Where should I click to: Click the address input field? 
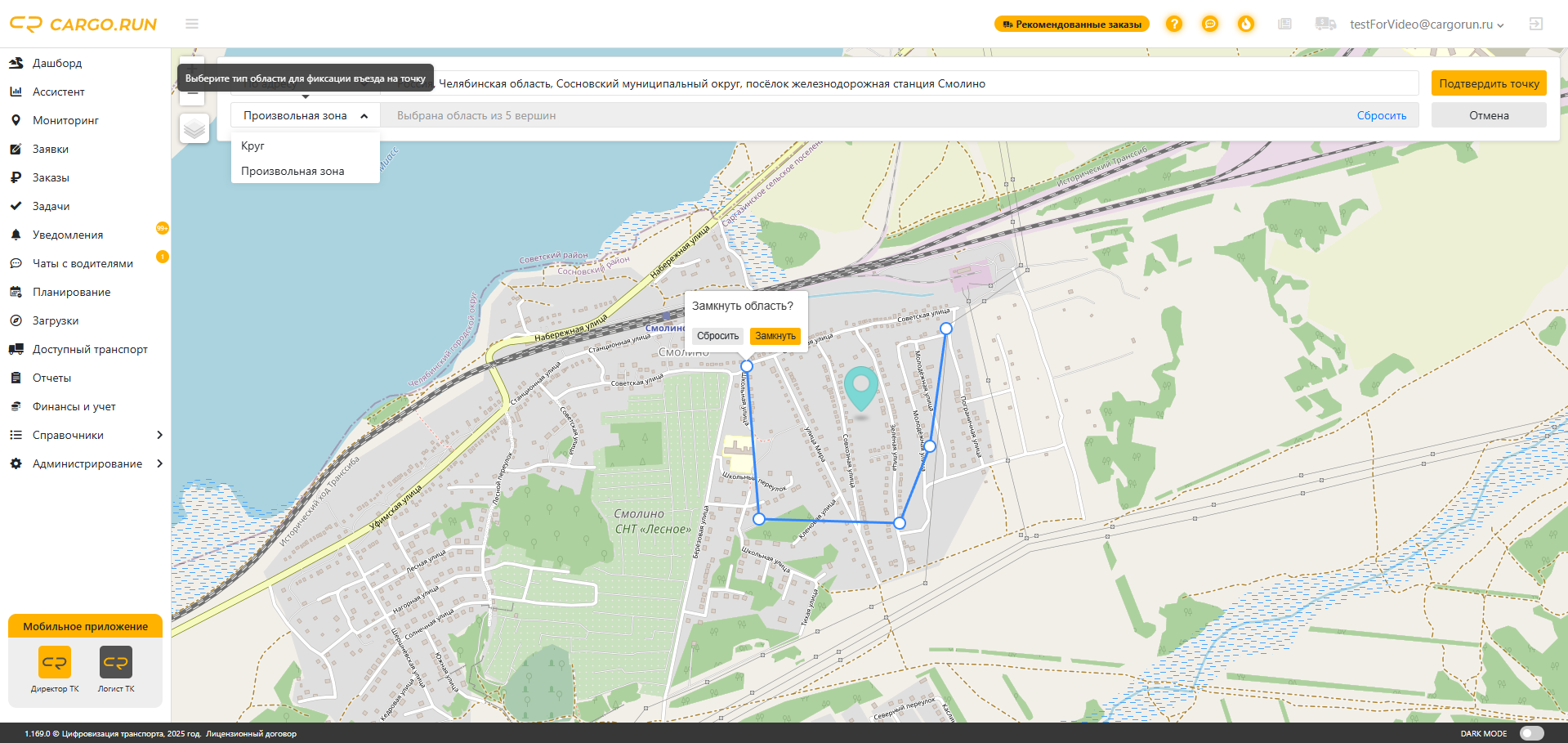click(x=899, y=83)
